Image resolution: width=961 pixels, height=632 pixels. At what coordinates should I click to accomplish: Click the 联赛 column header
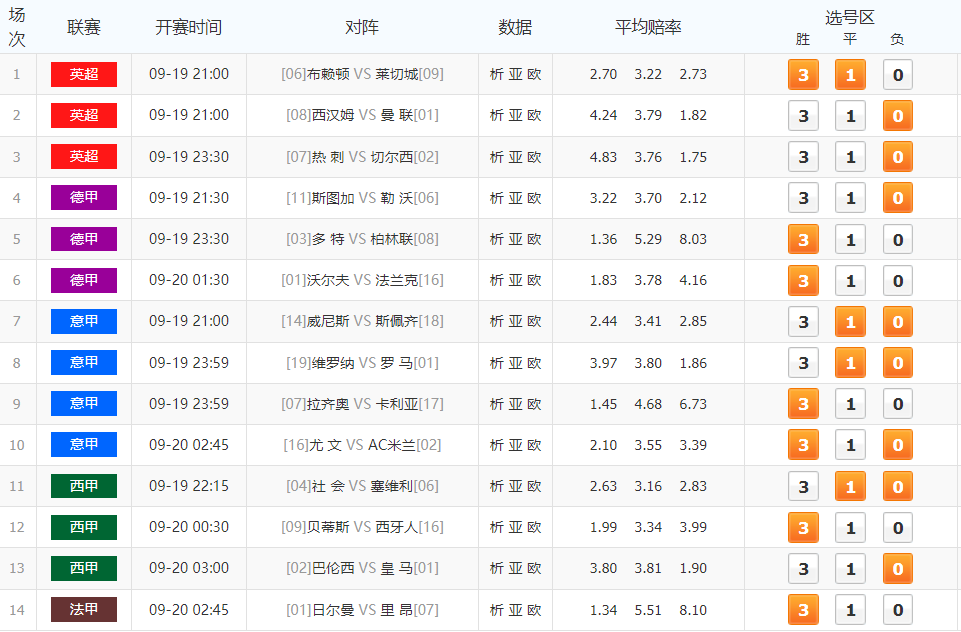tap(84, 28)
